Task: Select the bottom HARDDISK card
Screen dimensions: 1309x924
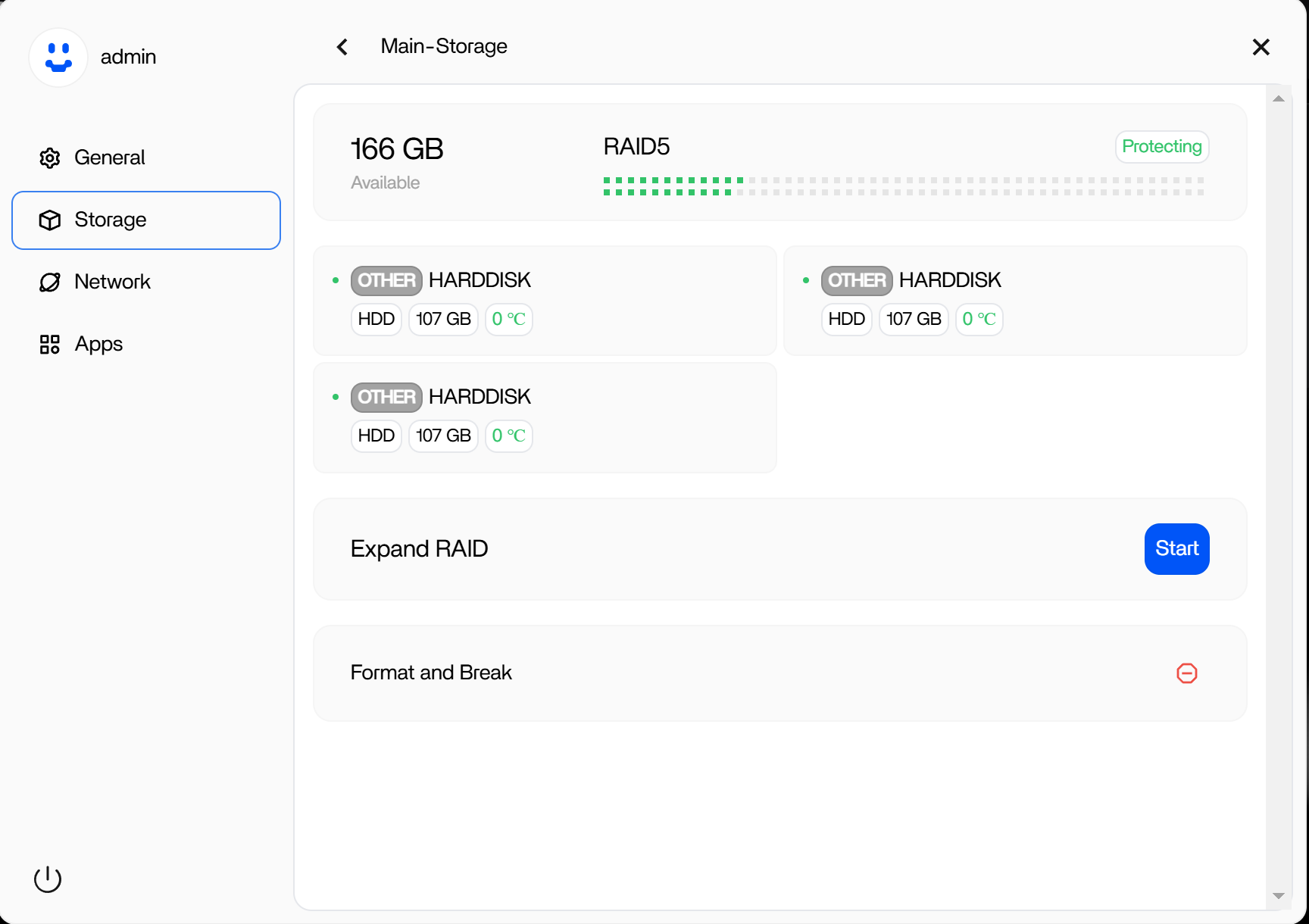Action: coord(545,417)
